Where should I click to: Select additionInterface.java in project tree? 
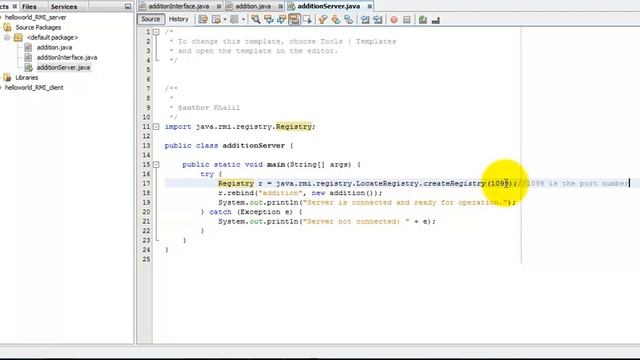[x=67, y=58]
